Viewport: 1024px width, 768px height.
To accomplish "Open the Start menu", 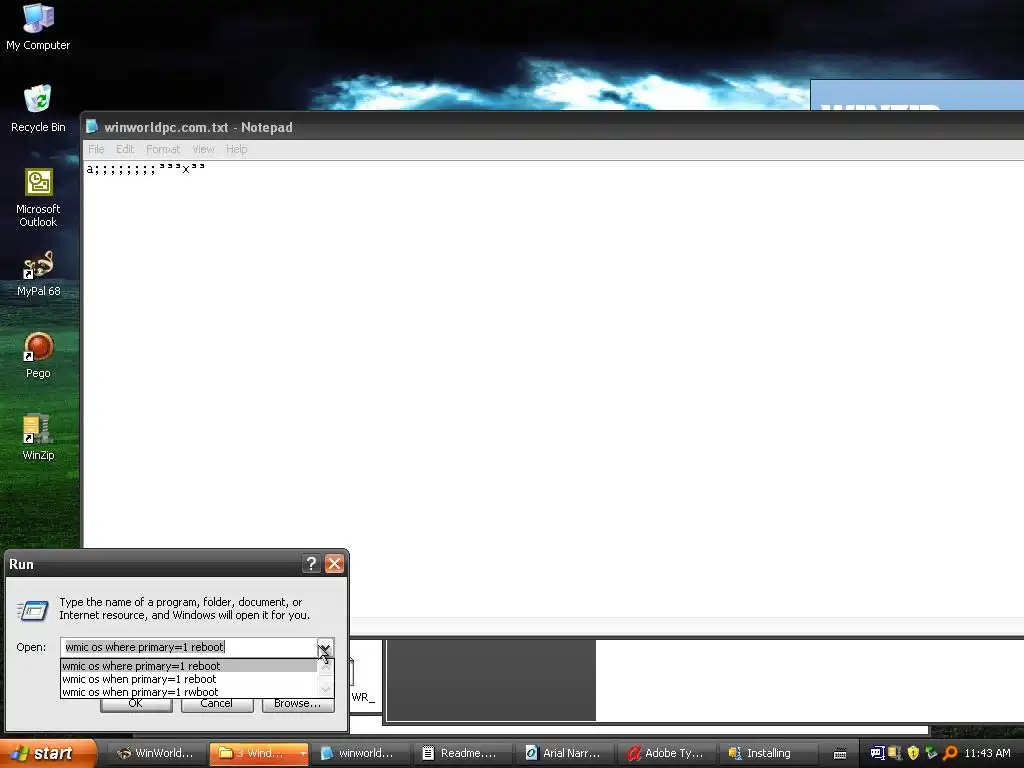I will [x=47, y=753].
